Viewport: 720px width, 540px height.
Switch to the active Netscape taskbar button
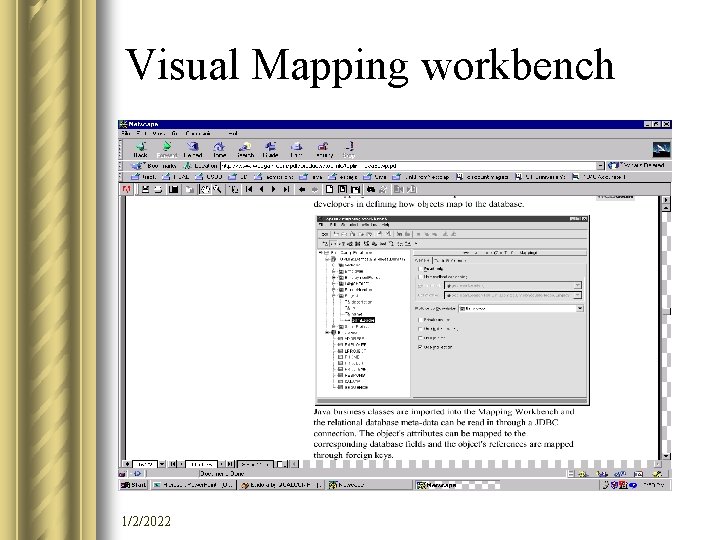coord(457,485)
